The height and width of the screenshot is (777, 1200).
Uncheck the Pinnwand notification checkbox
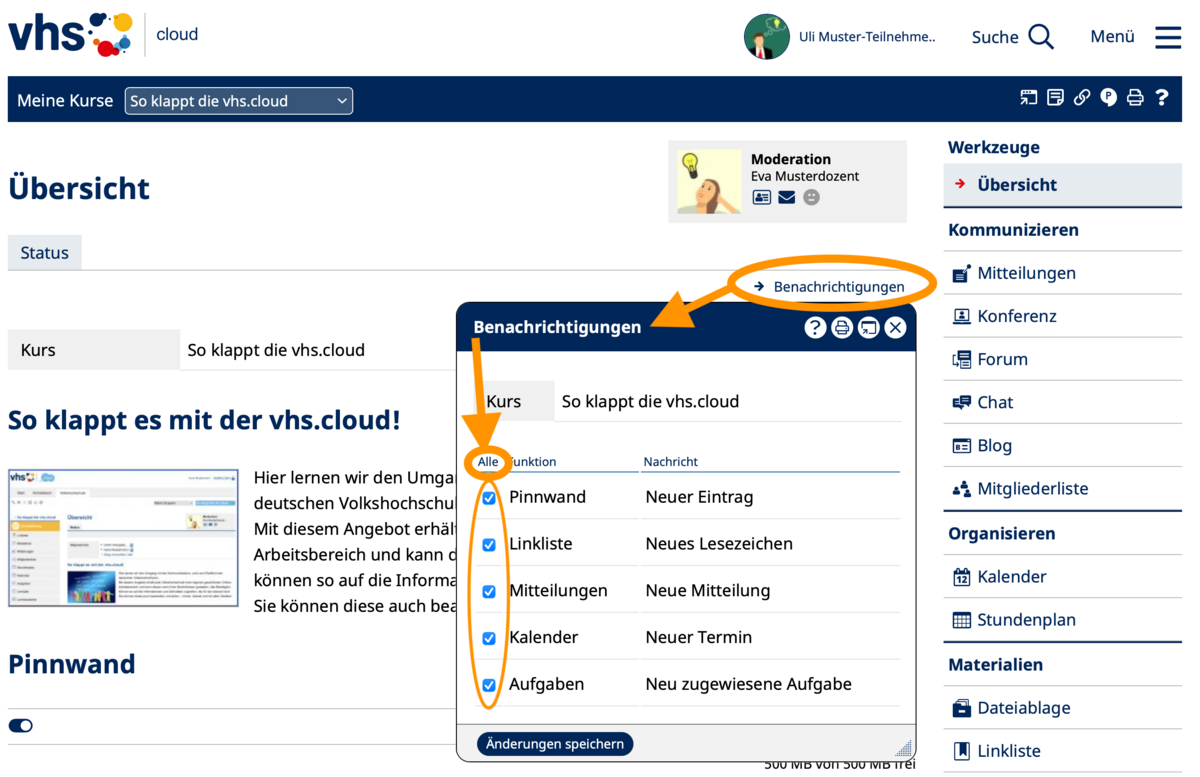(489, 498)
